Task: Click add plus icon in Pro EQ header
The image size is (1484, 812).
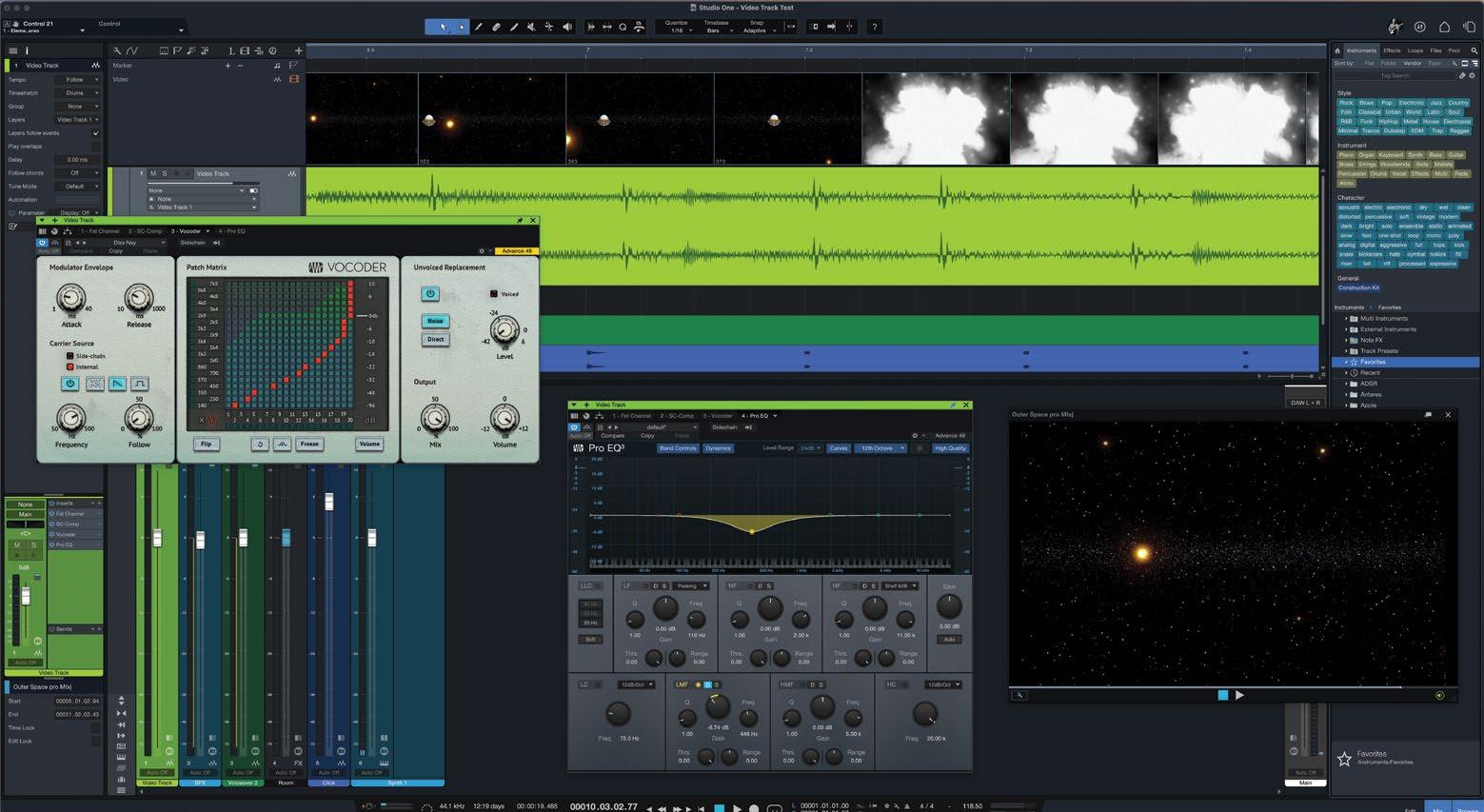Action: point(586,406)
